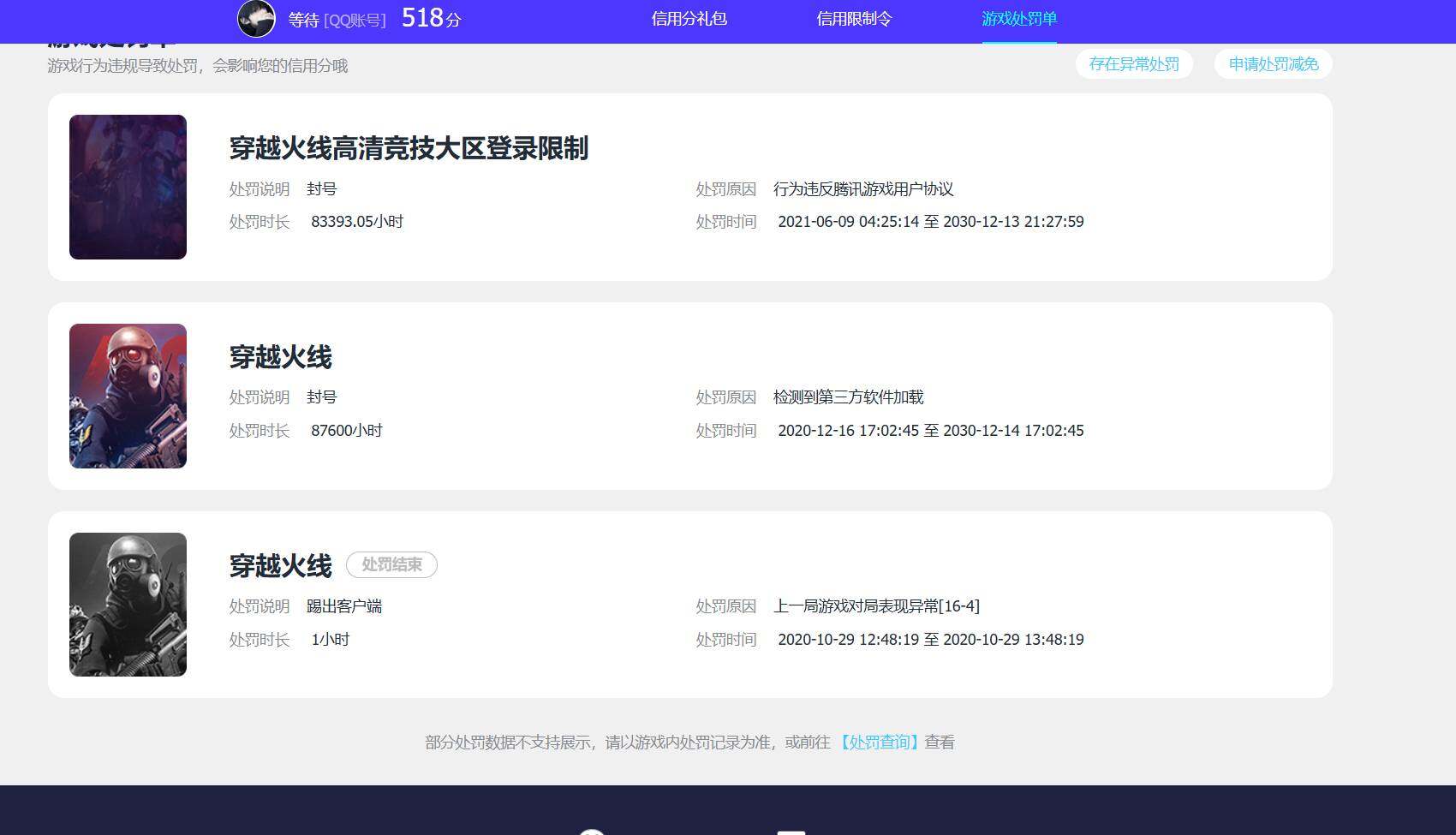Open the 信用分礼包 tab

click(x=689, y=19)
